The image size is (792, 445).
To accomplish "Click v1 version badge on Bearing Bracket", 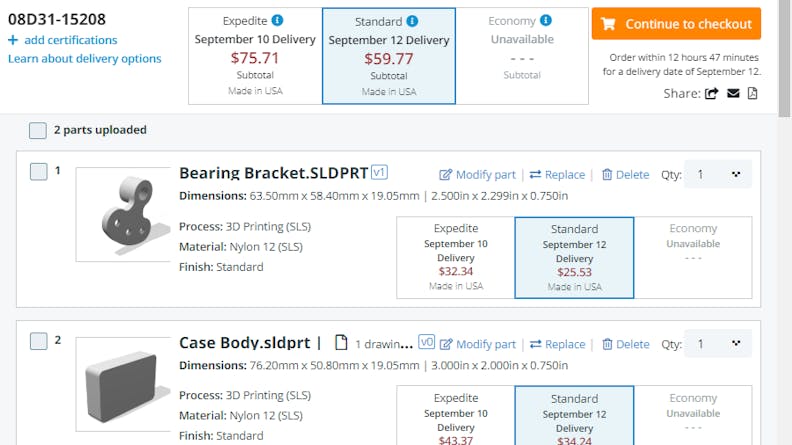I will [x=380, y=172].
